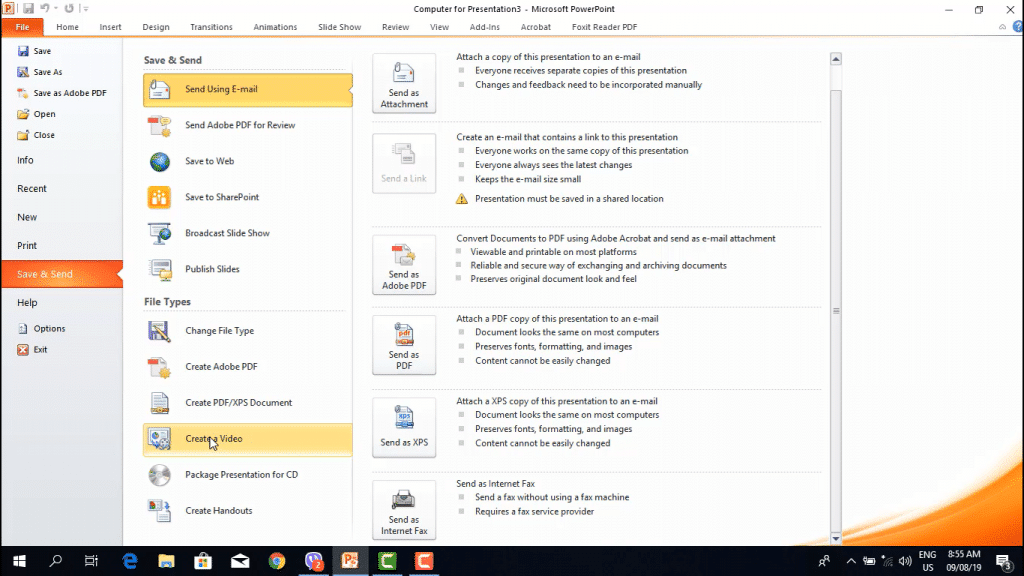Open the Windows Start menu
Image resolution: width=1024 pixels, height=576 pixels.
(20, 561)
